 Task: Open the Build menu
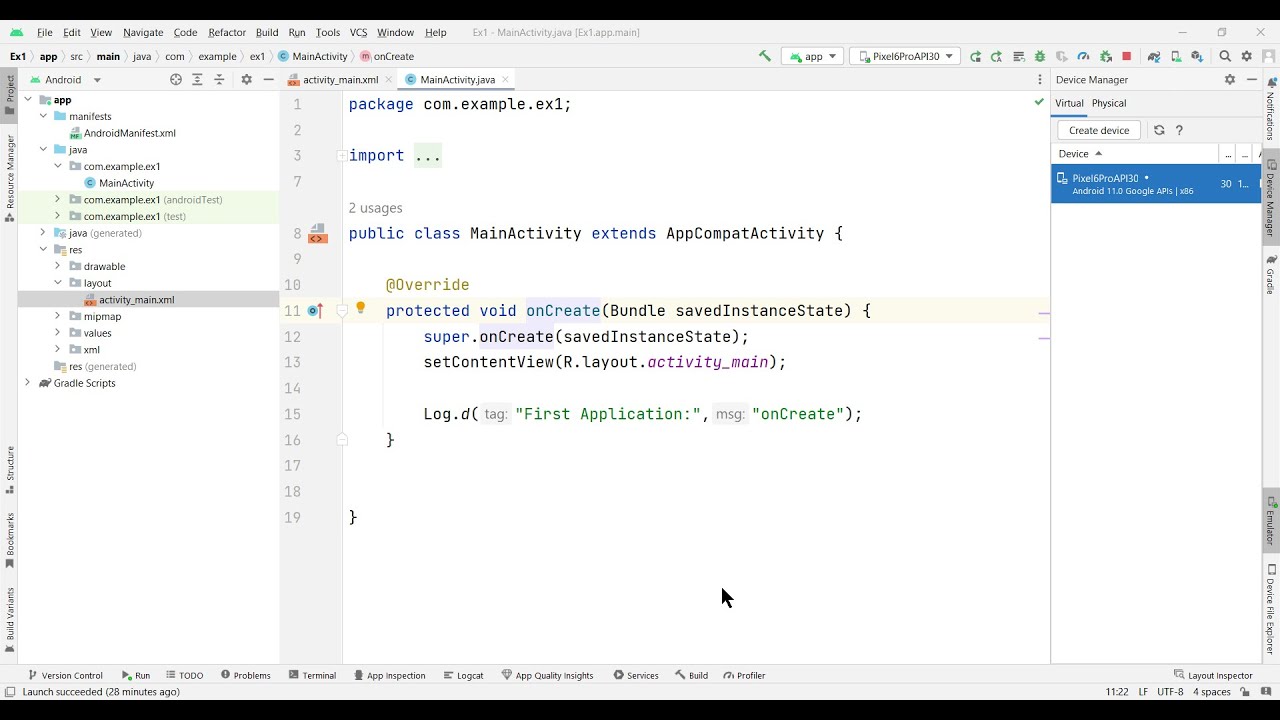(x=267, y=32)
